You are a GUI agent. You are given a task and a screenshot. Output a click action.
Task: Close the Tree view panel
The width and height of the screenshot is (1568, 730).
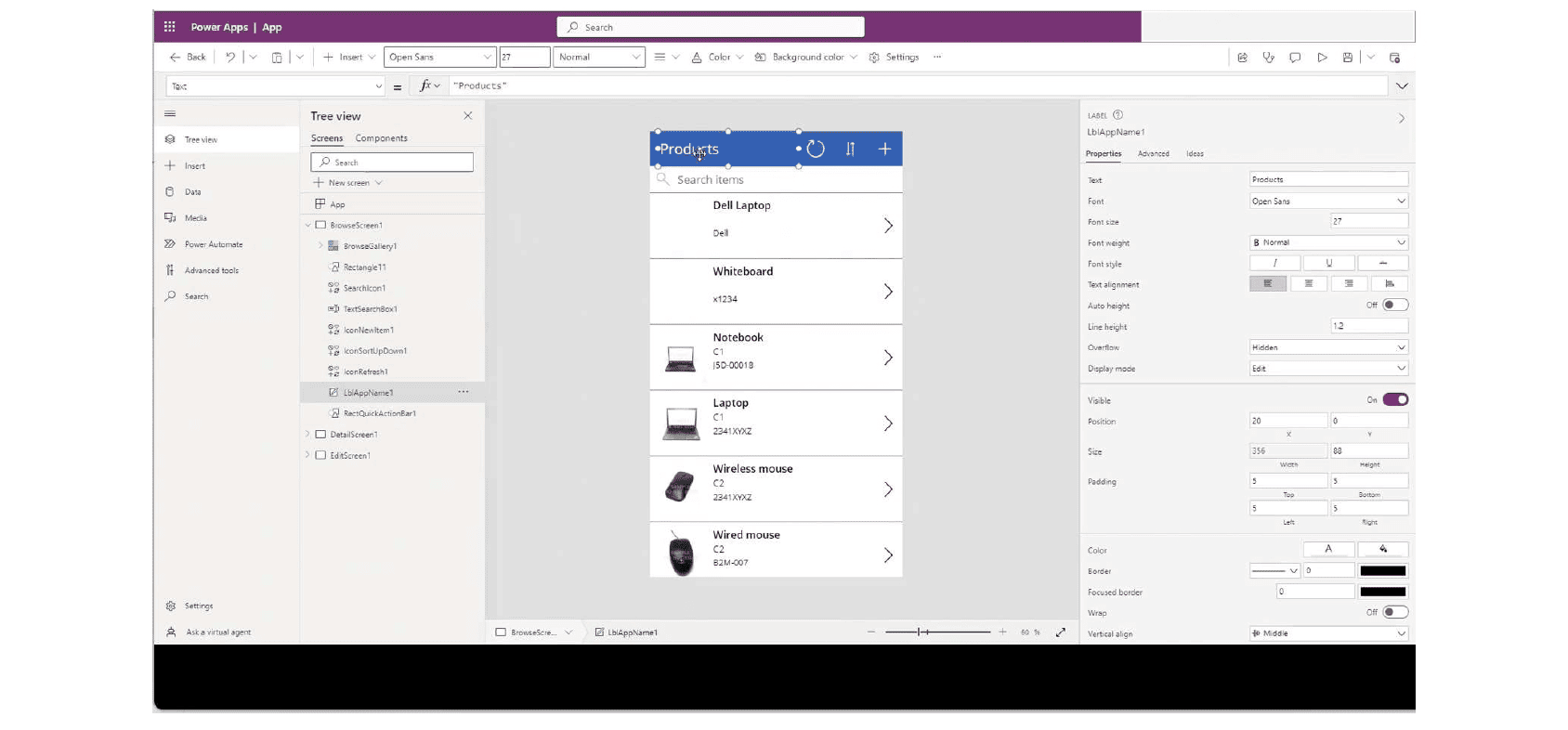pos(468,116)
